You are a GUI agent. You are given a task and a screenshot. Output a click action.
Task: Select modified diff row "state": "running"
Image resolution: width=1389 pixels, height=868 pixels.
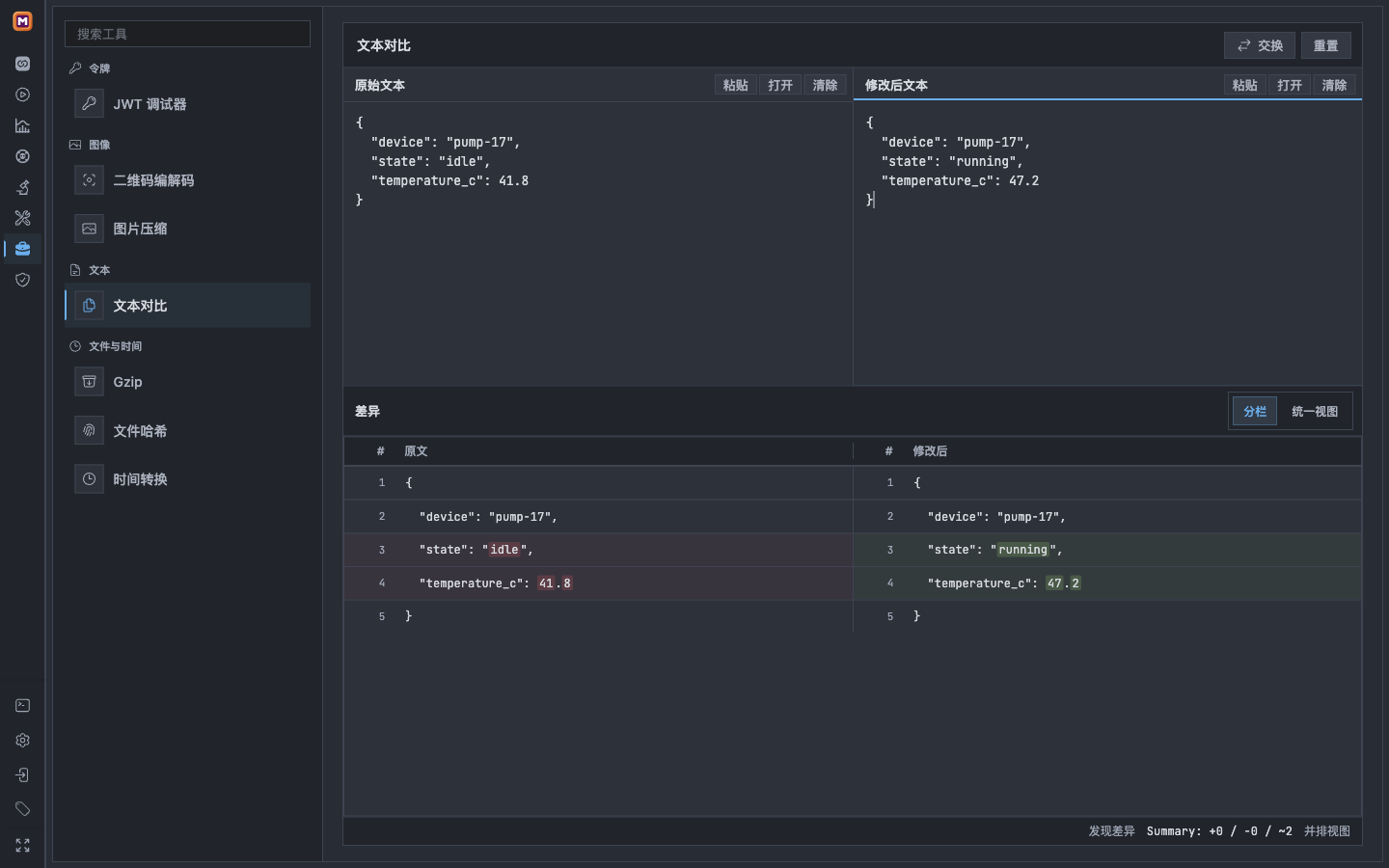coord(1107,550)
